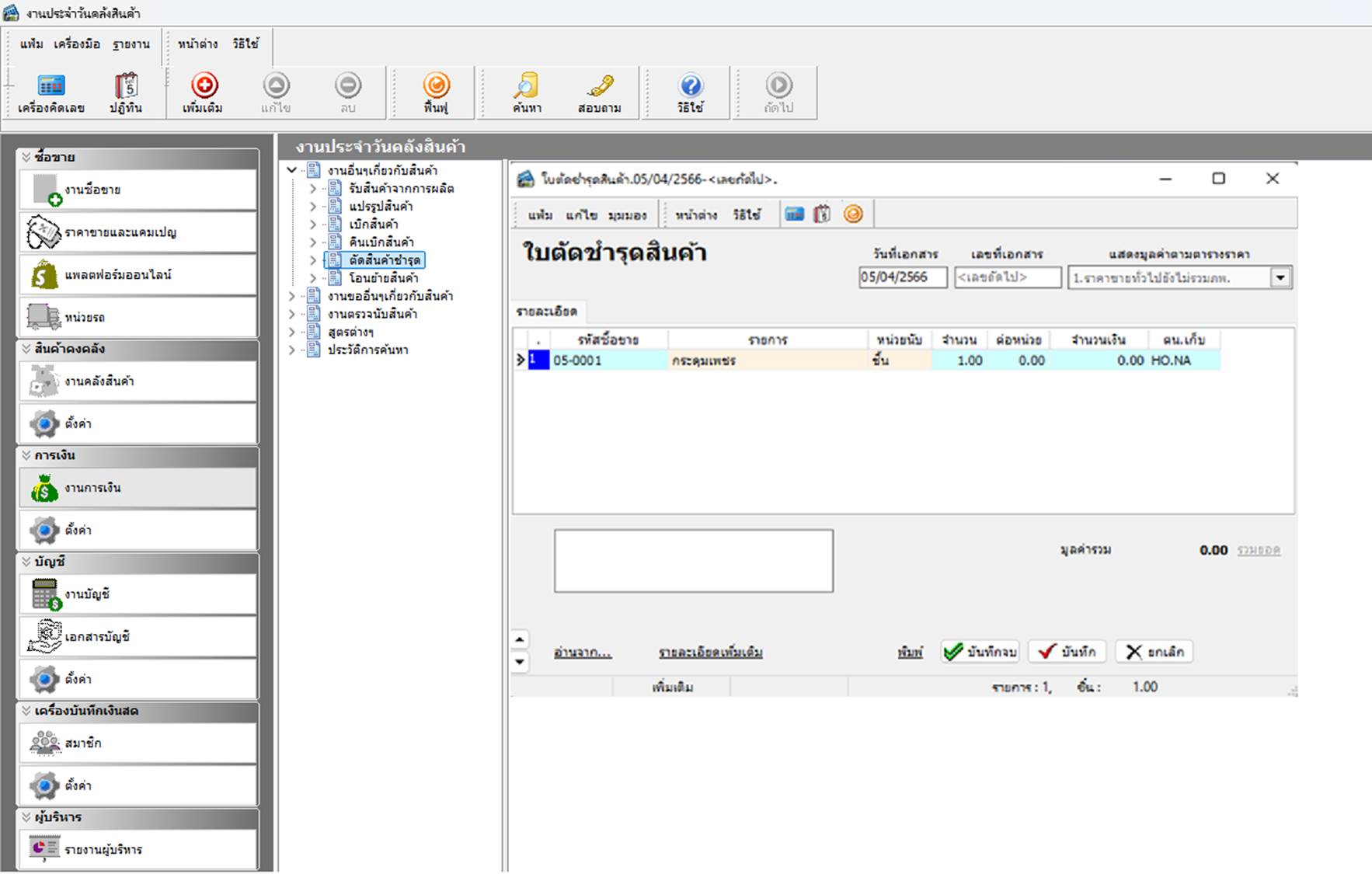Select the รายละเอียด tab
The height and width of the screenshot is (874, 1372).
[547, 312]
